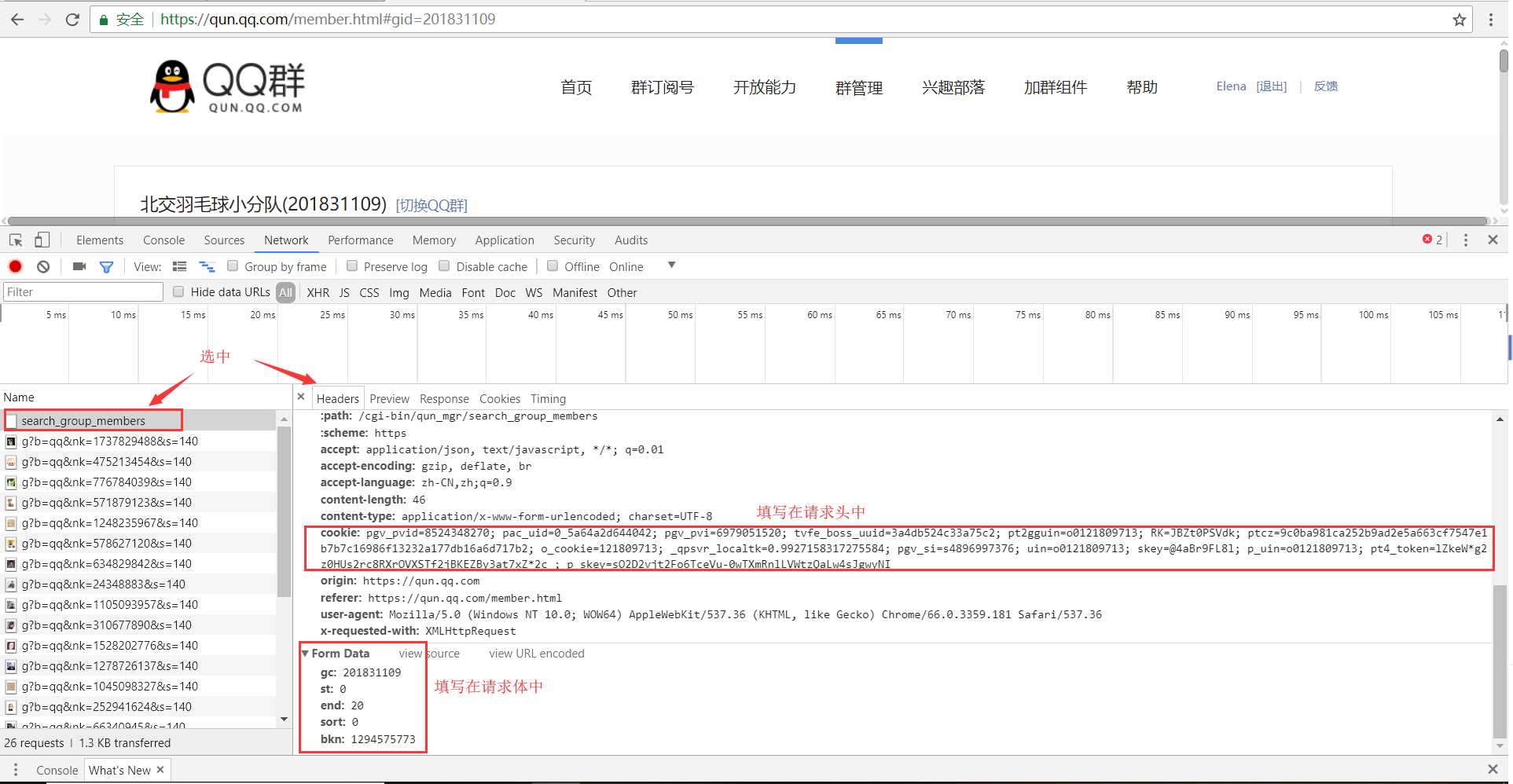Click 反馈 feedback link
This screenshot has width=1513, height=784.
[x=1326, y=86]
